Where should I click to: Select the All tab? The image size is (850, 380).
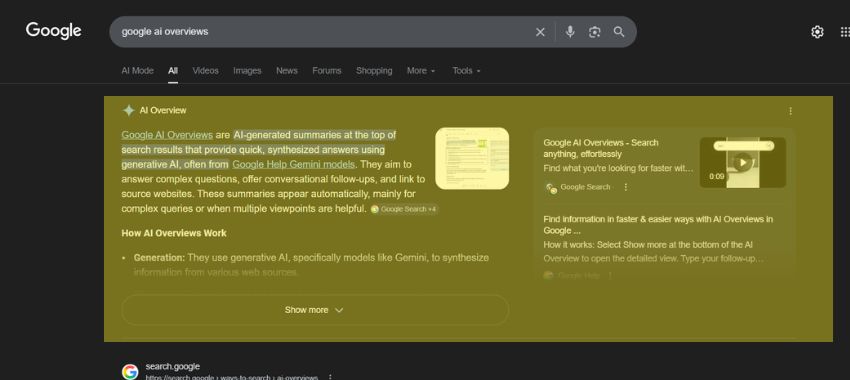tap(173, 70)
